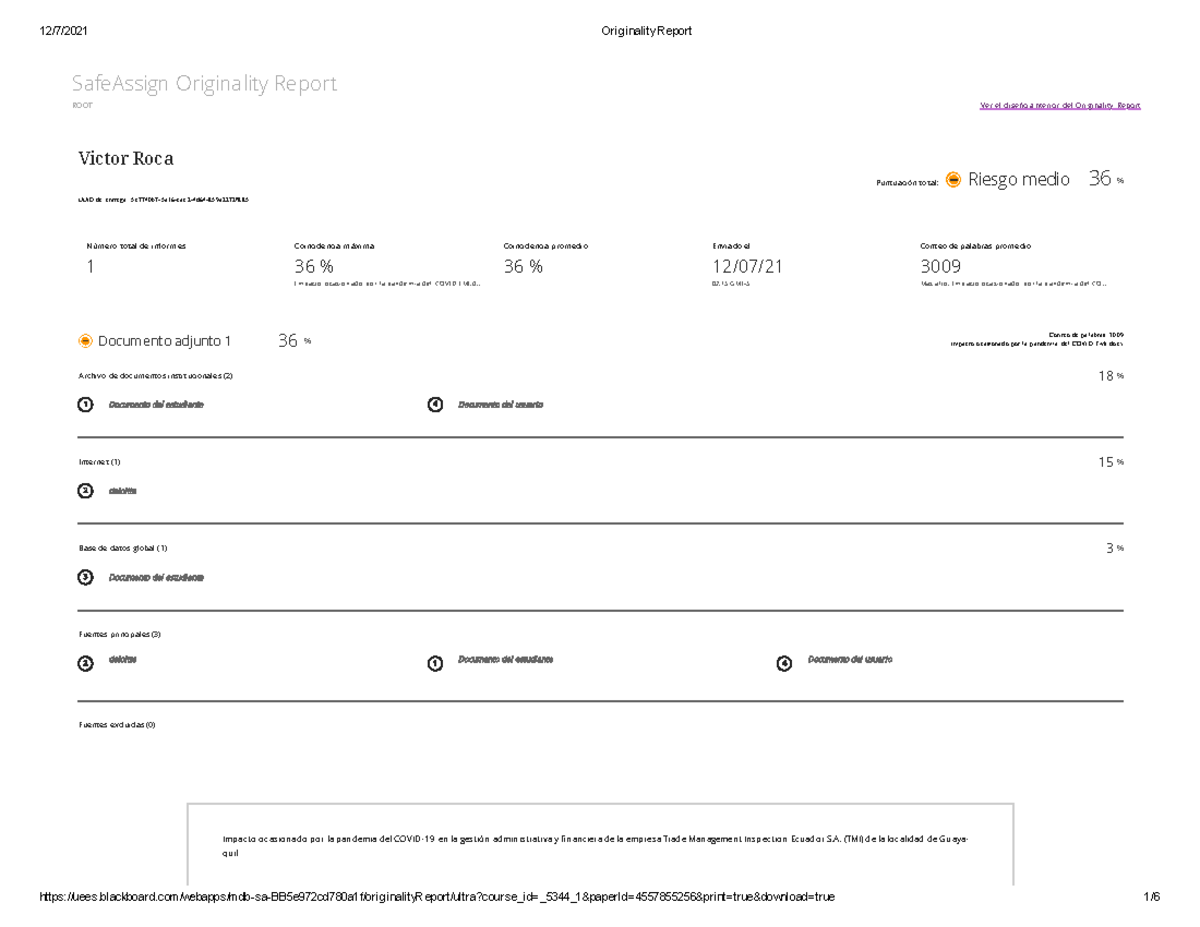Click source icon 4 in institutional documents section
Viewport: 1200px width, 927px height.
(x=435, y=404)
